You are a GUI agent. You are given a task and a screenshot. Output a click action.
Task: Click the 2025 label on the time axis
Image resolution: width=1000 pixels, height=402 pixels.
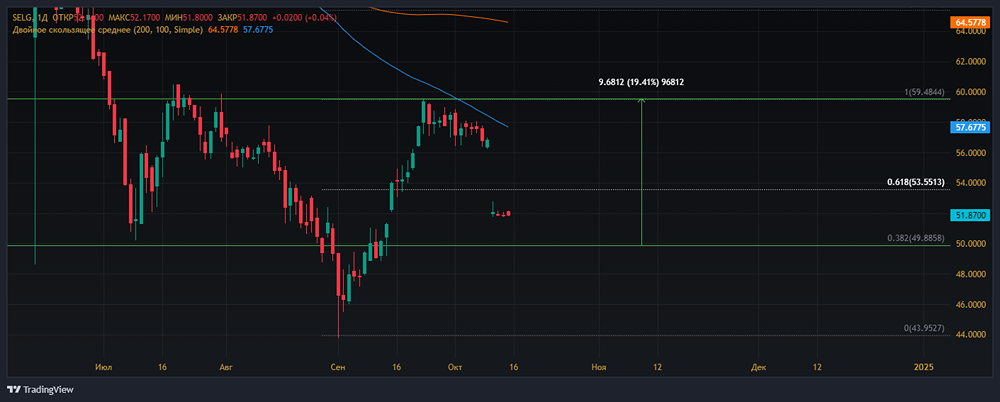click(923, 368)
